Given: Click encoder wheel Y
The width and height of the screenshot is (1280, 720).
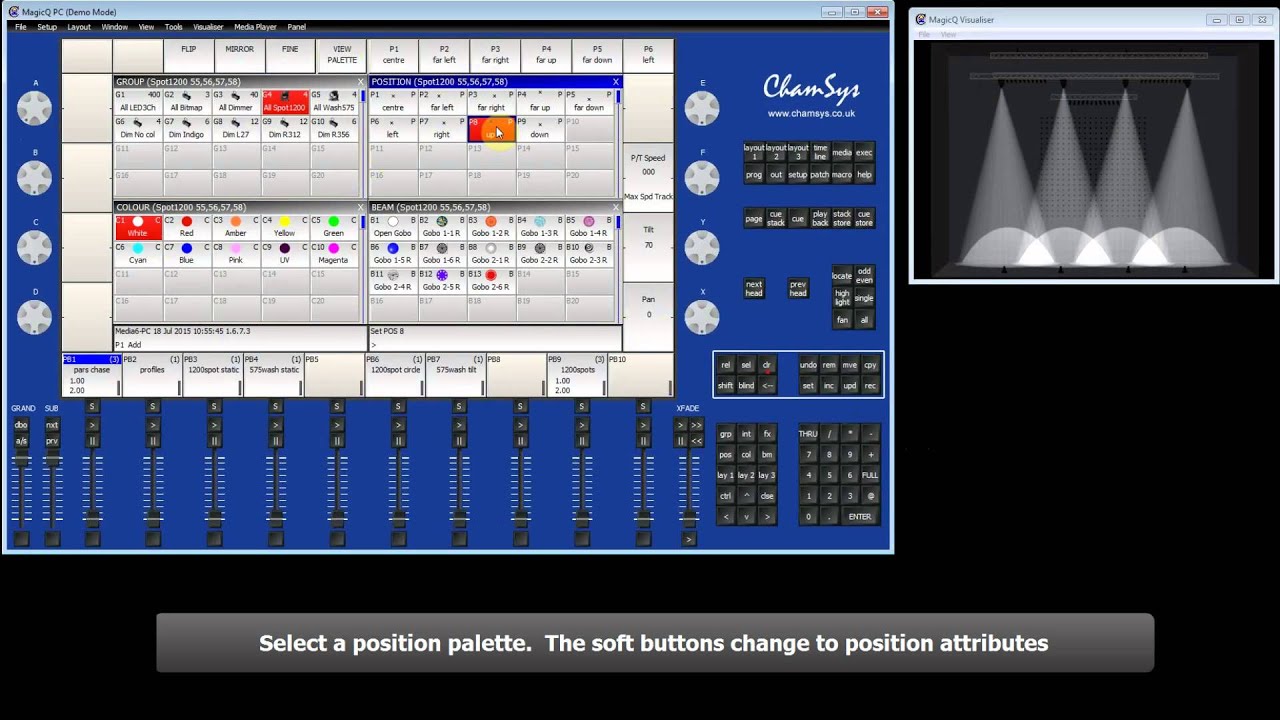Looking at the screenshot, I should 702,247.
